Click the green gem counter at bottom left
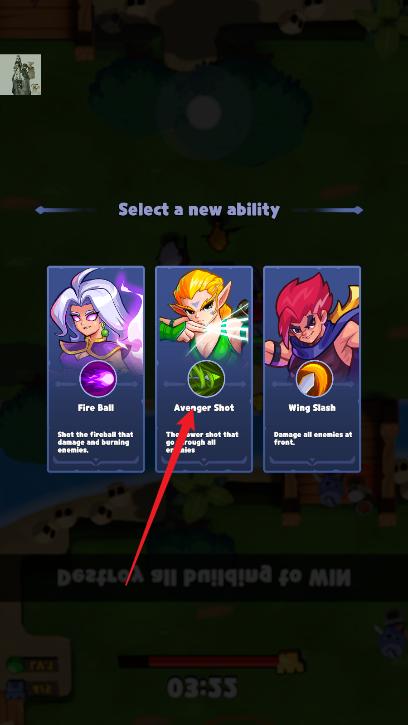This screenshot has height=725, width=408. [x=32, y=666]
